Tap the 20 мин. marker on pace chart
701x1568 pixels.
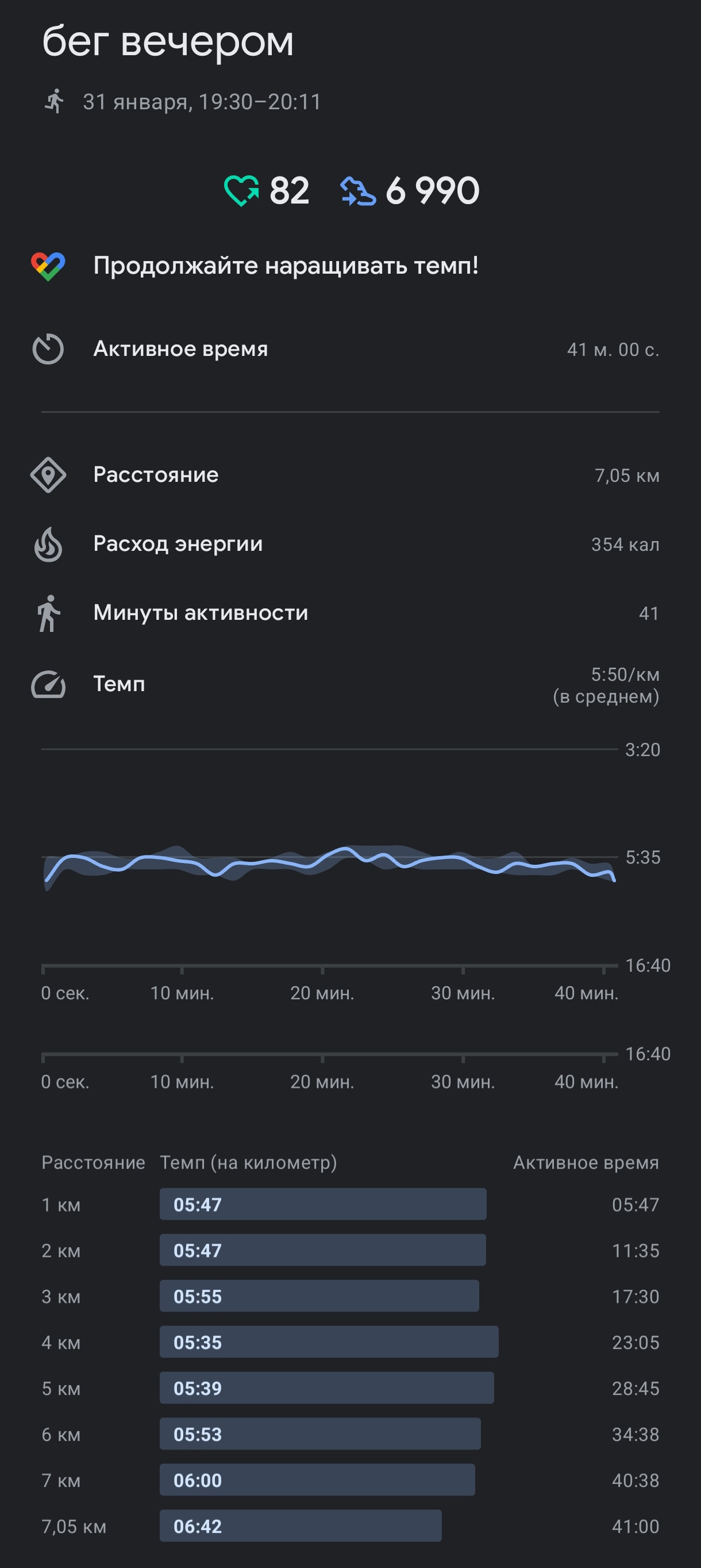[x=322, y=994]
